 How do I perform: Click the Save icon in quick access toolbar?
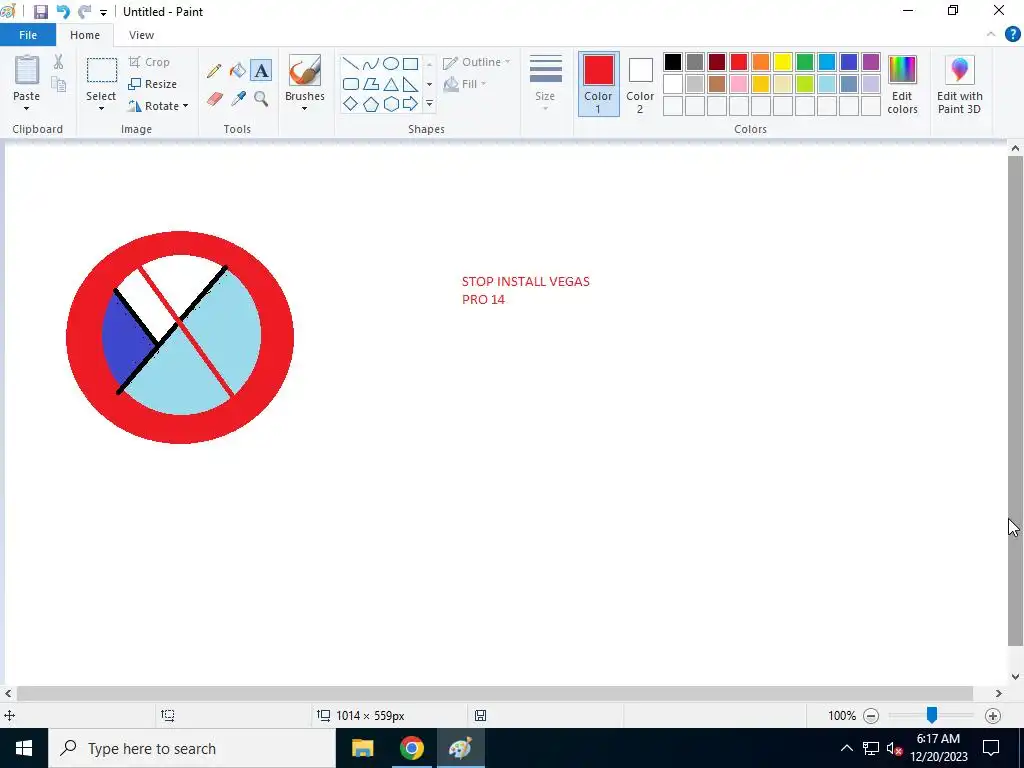tap(40, 12)
